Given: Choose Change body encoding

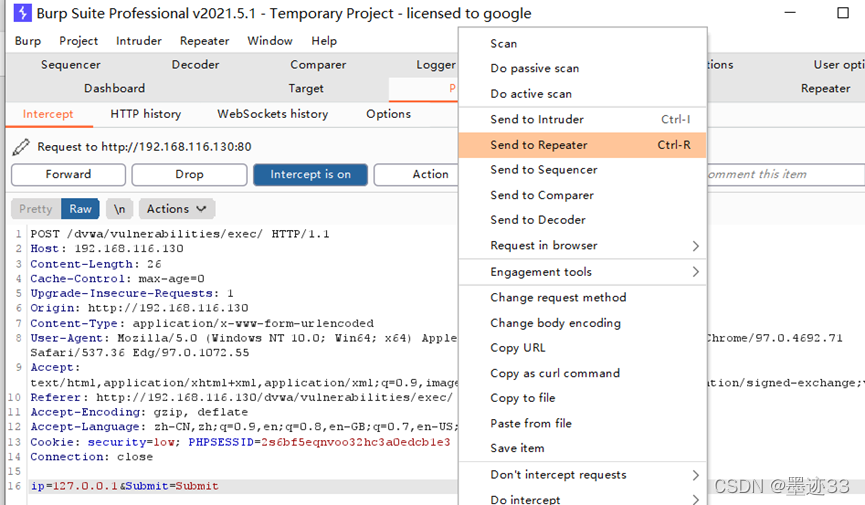Looking at the screenshot, I should pos(583,323).
